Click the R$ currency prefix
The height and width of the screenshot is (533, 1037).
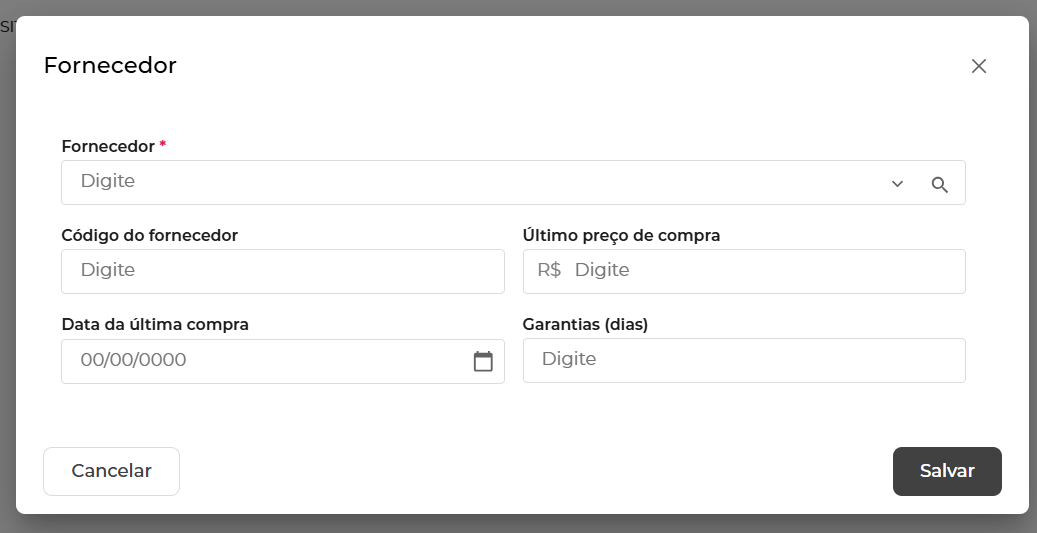[x=549, y=271]
